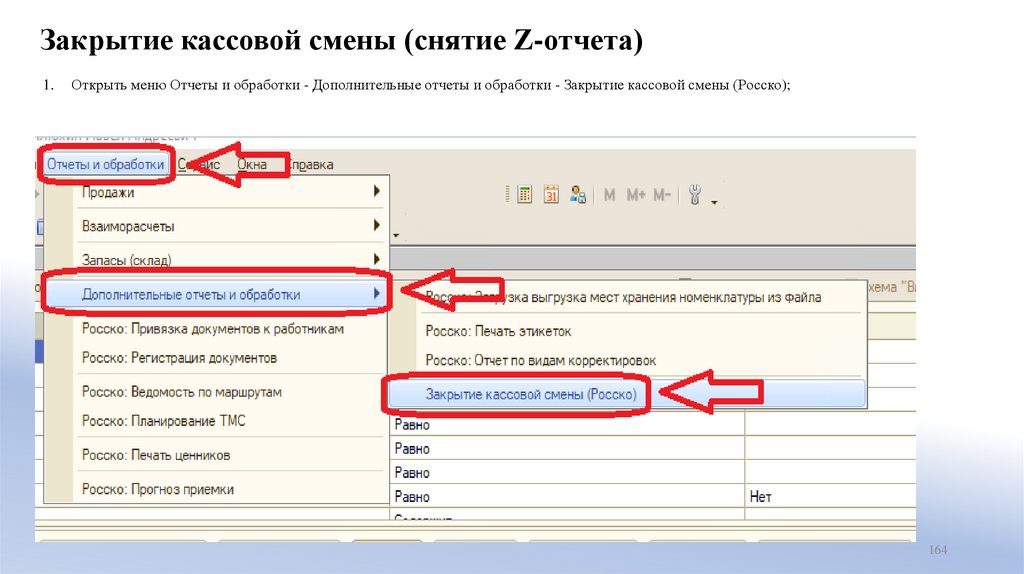
Task: Click the M- memory button
Action: (x=662, y=195)
